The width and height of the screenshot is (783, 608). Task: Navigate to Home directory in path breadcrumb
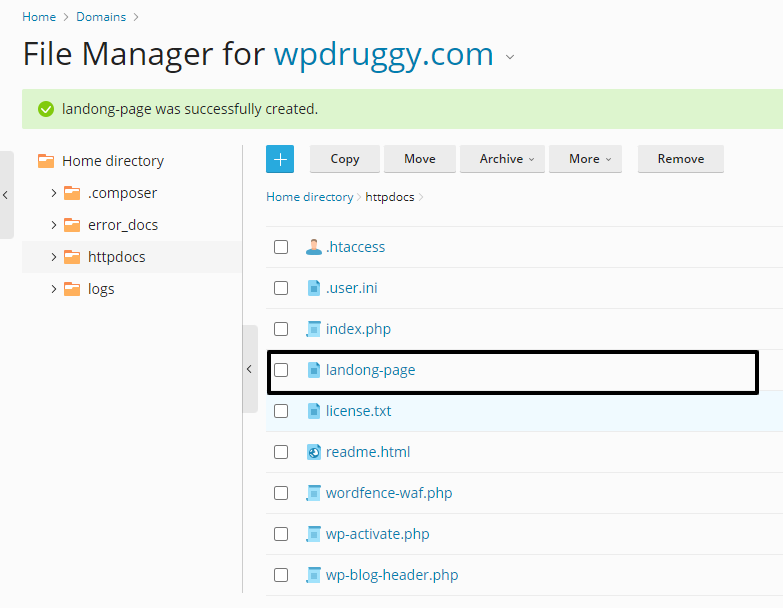(x=310, y=197)
